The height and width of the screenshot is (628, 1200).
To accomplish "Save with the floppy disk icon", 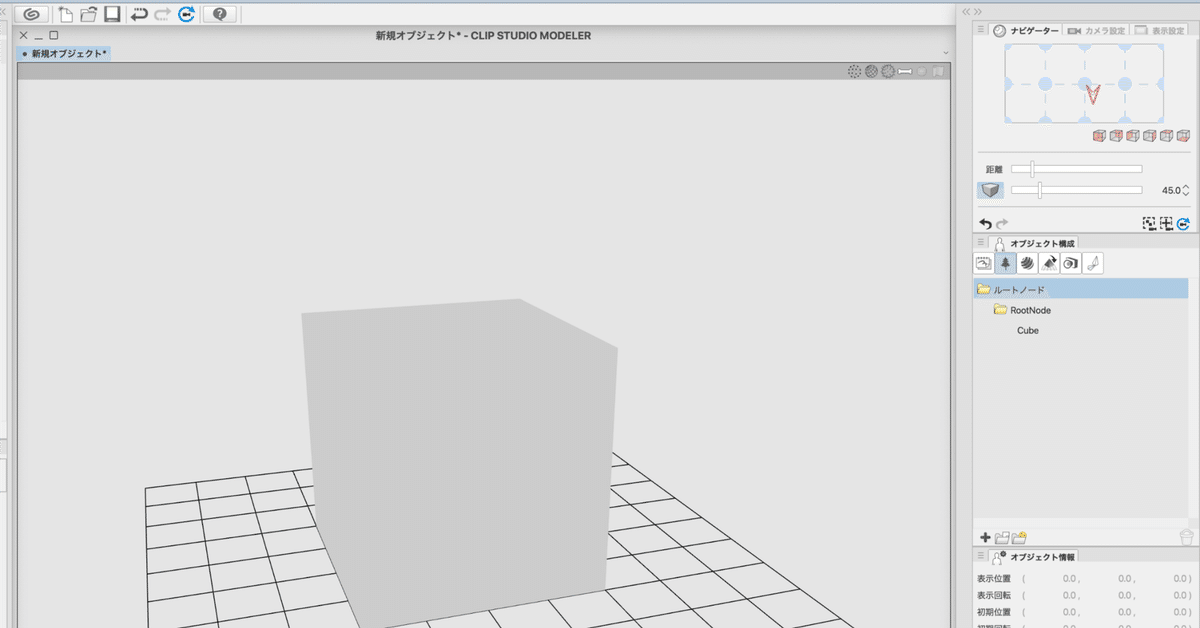I will tap(112, 14).
